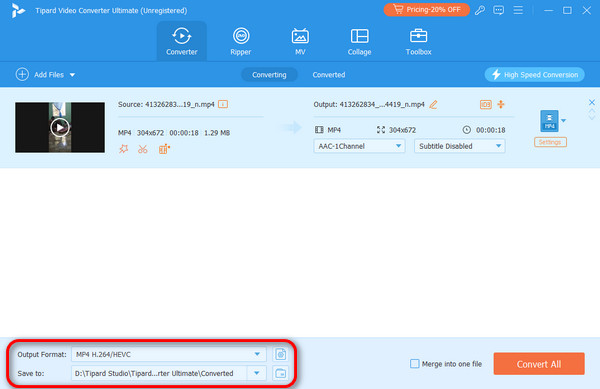This screenshot has width=600, height=389.
Task: Expand the AAC-1Channel audio dropdown
Action: pos(359,146)
